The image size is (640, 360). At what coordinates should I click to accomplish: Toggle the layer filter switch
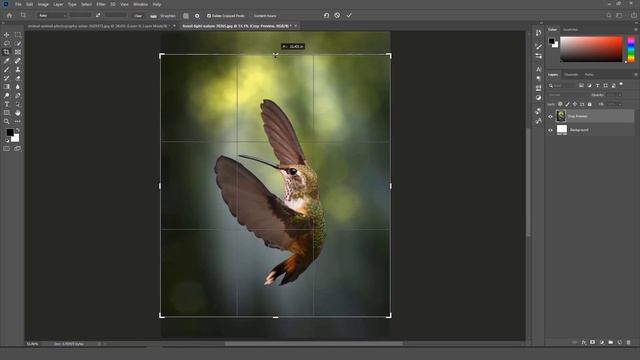pos(621,84)
